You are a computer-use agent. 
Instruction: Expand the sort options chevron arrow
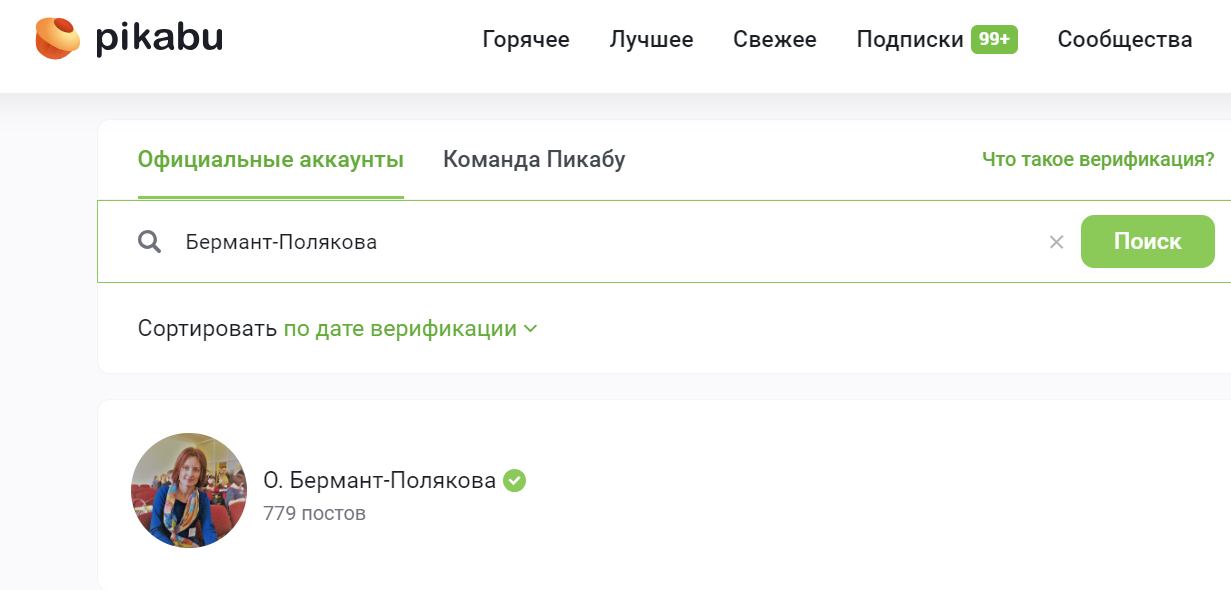[x=531, y=329]
